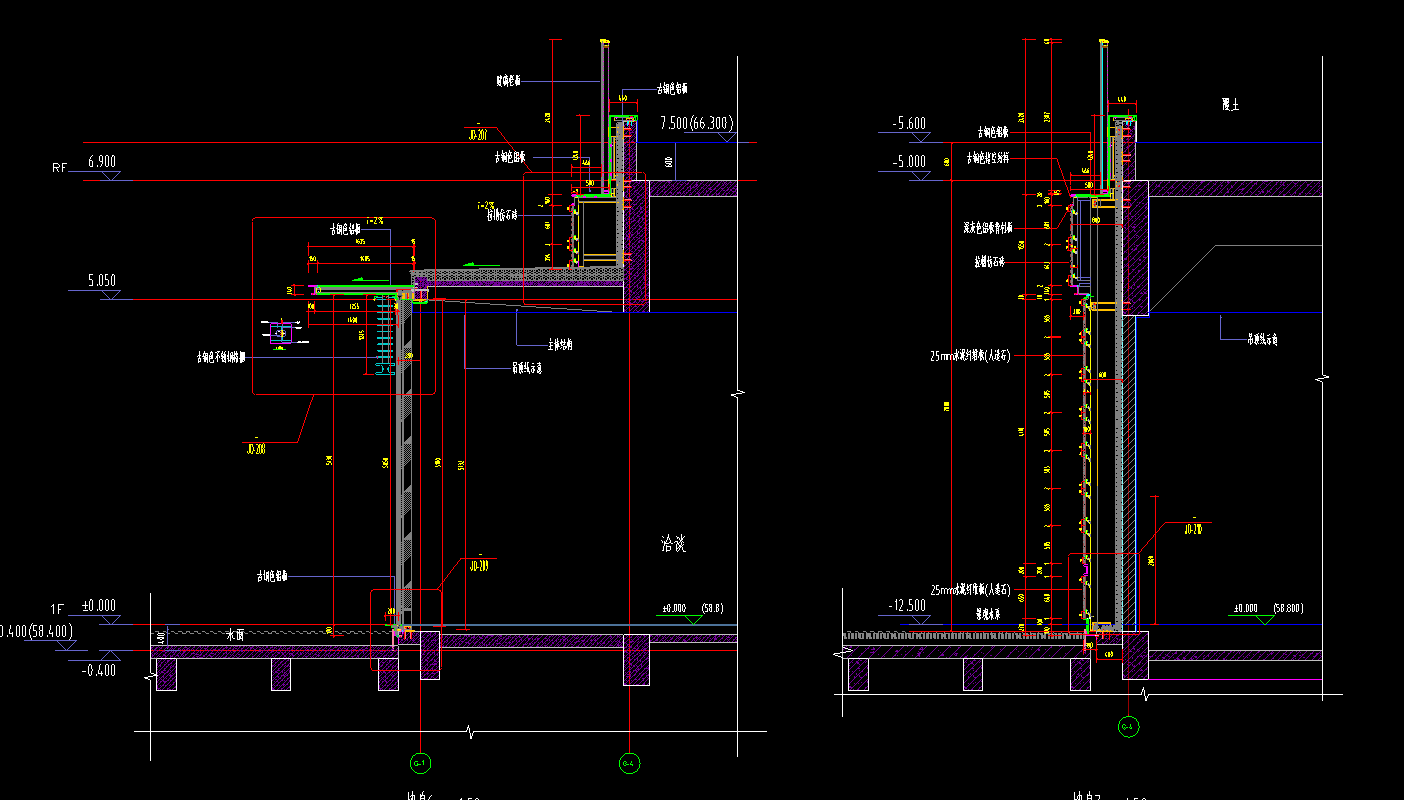
Task: Select the 水面 water surface label
Action: coord(234,635)
